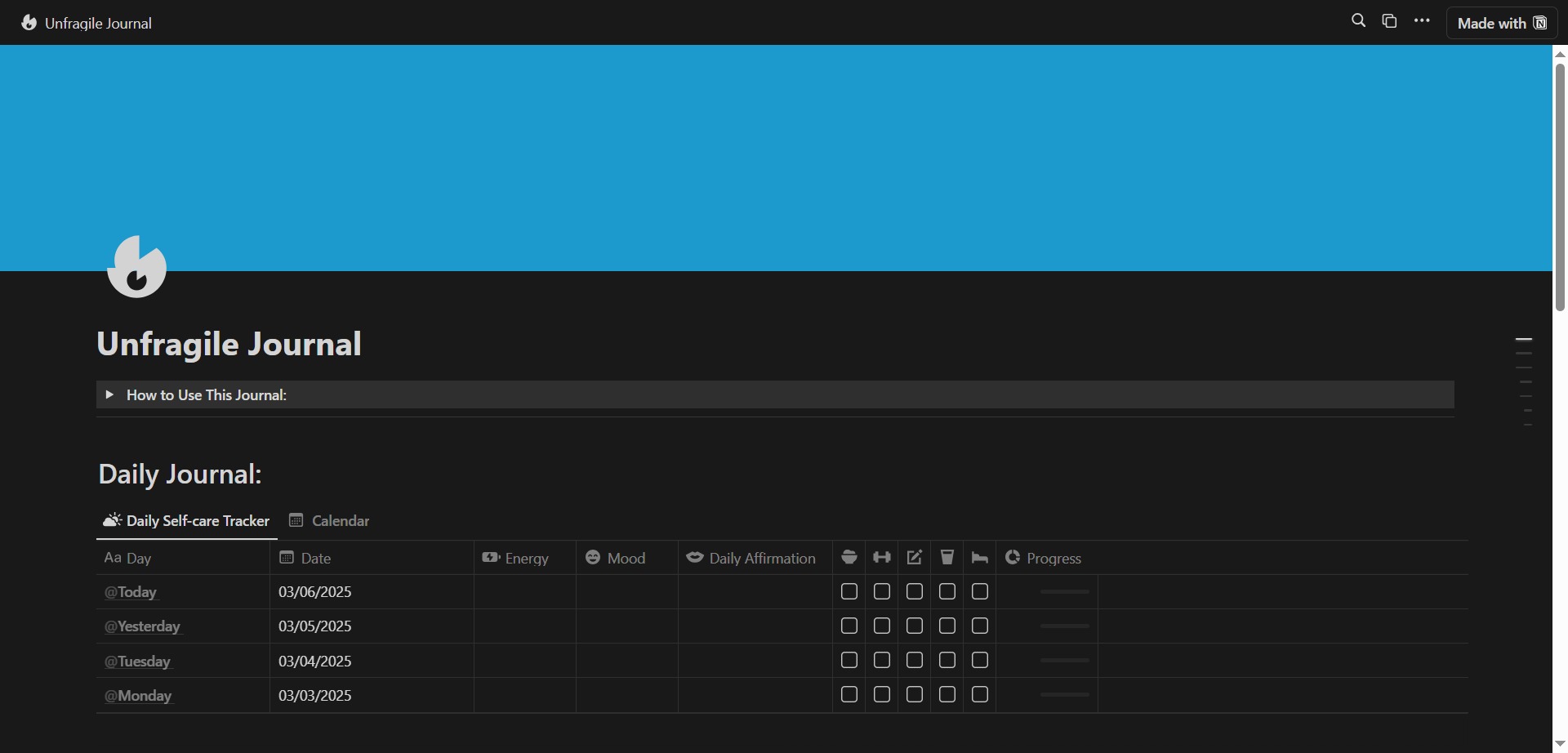Tick the exercise checkbox in @Yesterday row
The height and width of the screenshot is (753, 1568).
click(882, 626)
